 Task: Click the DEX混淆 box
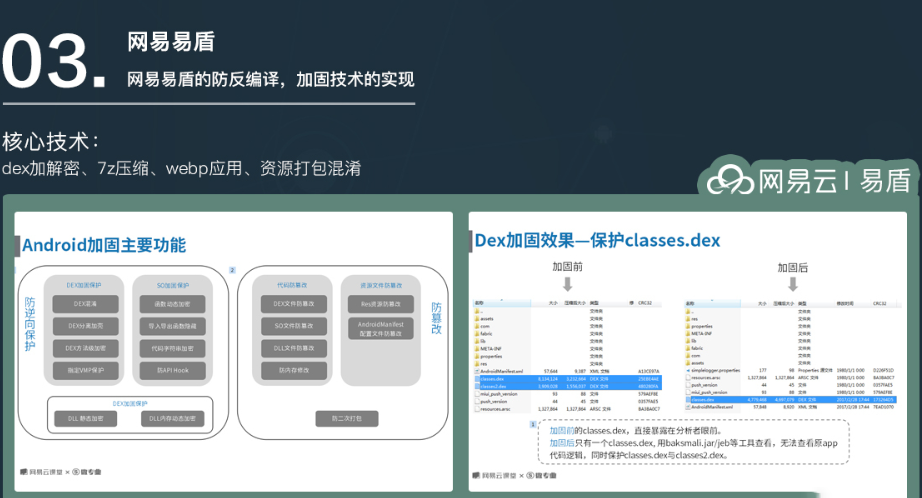coord(86,304)
